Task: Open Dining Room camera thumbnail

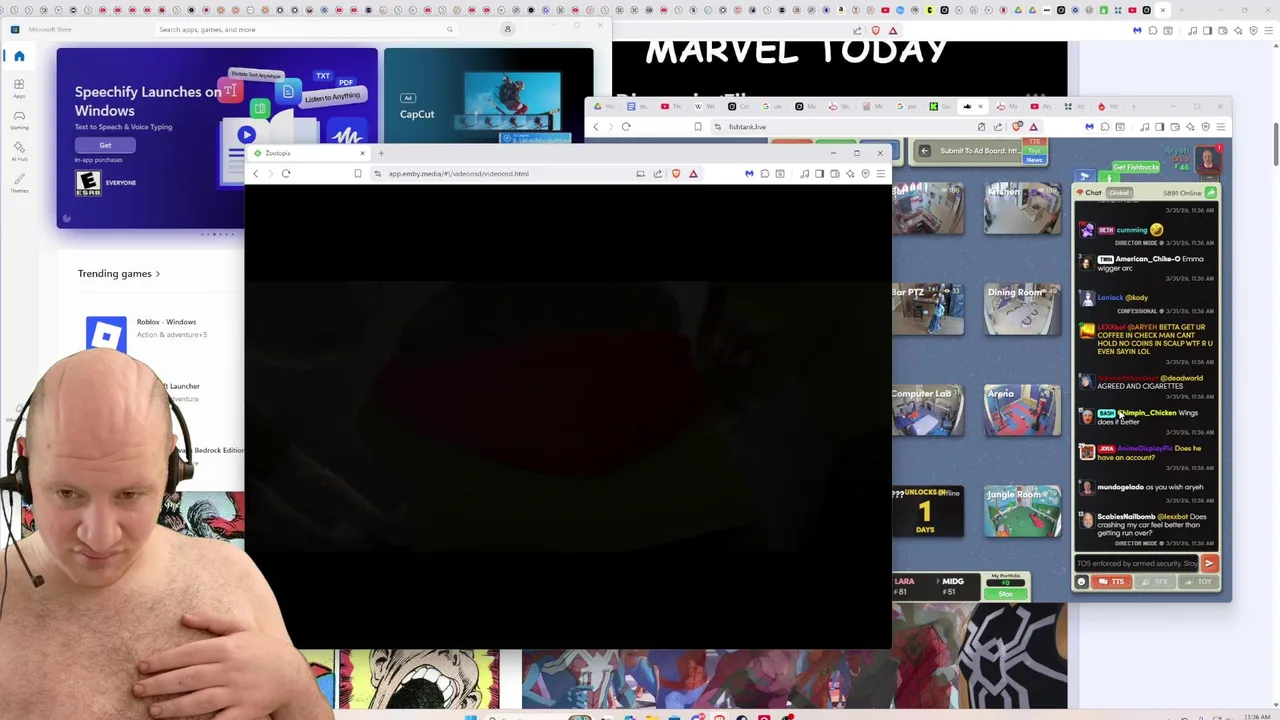Action: (1022, 309)
